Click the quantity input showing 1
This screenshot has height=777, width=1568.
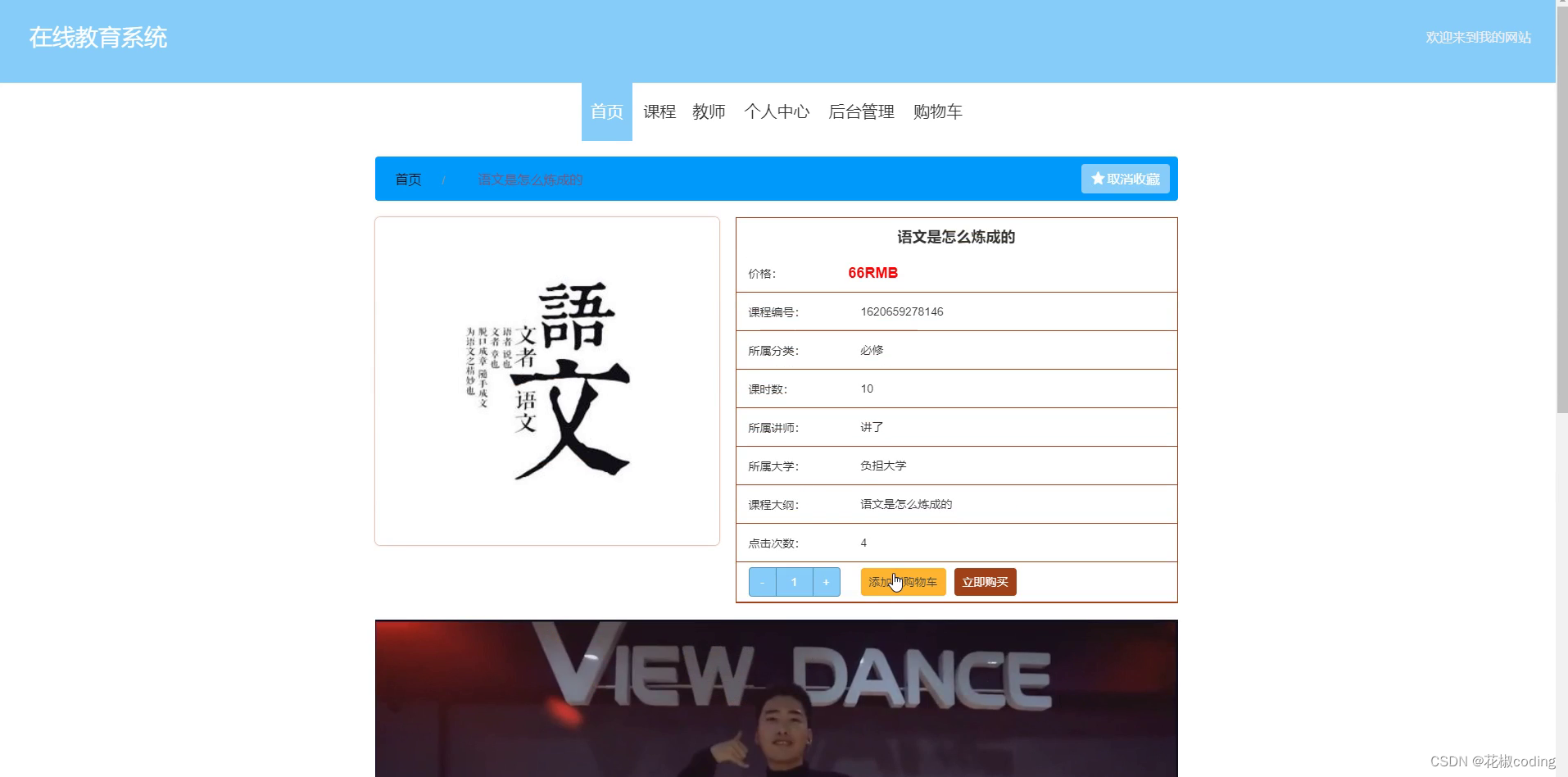coord(795,582)
